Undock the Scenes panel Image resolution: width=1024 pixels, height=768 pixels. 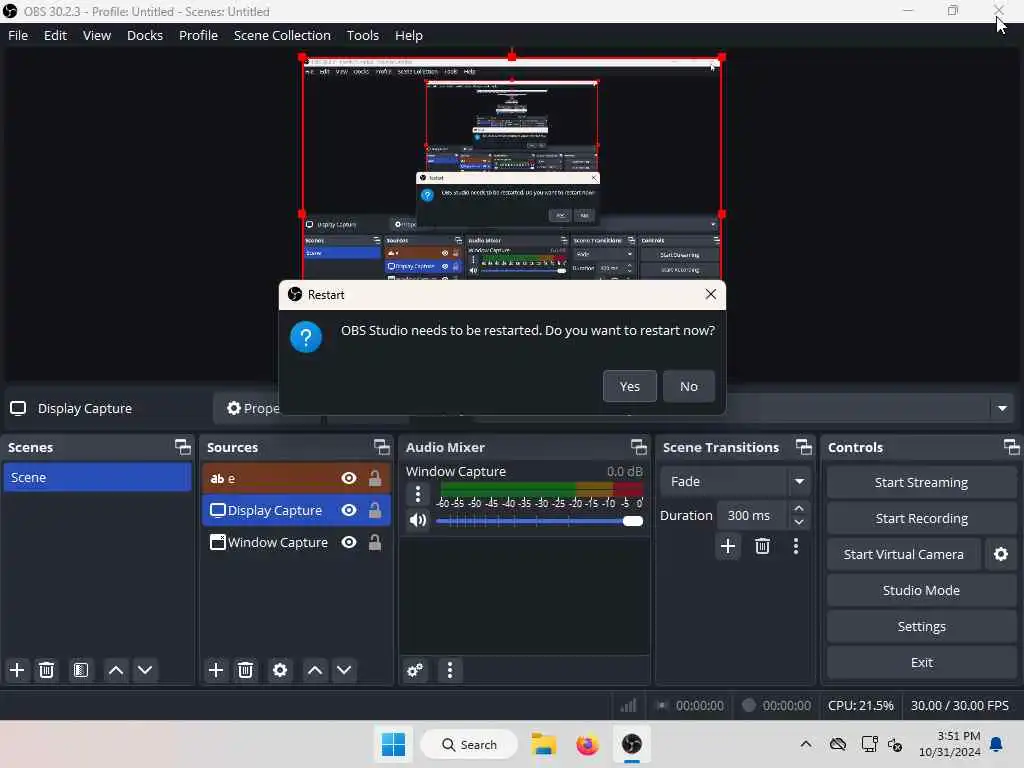[183, 447]
